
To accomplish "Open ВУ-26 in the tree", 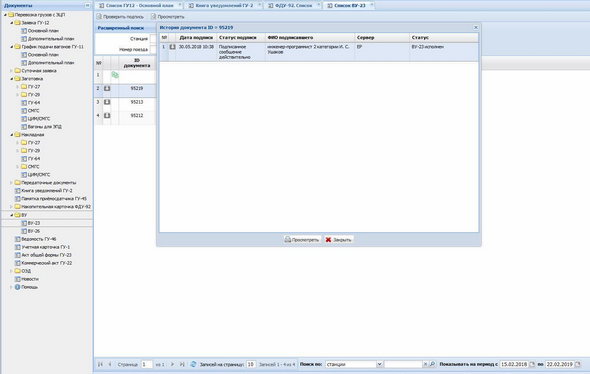I will pyautogui.click(x=33, y=231).
